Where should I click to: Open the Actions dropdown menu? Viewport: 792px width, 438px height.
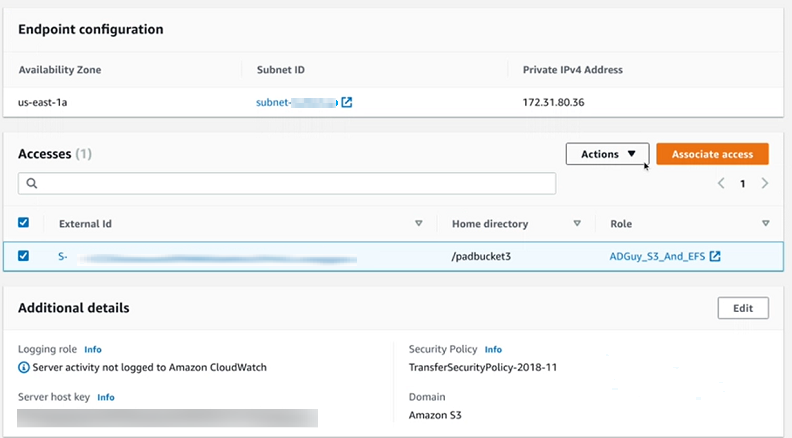(x=608, y=154)
